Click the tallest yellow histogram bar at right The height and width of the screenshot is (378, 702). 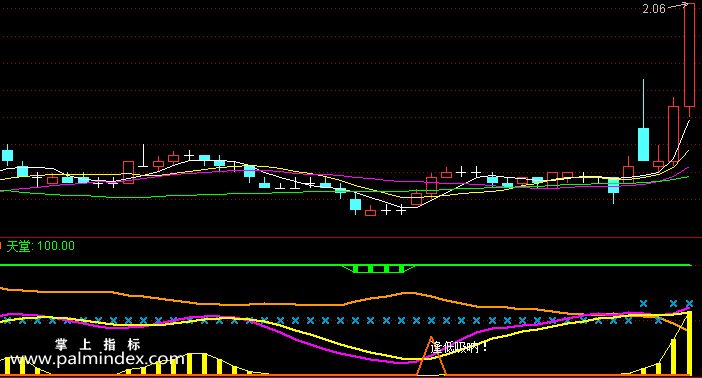(689, 343)
